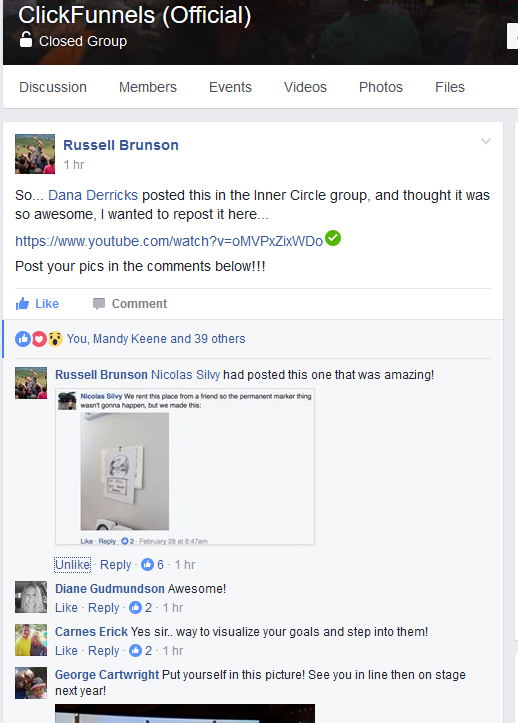Click the blue like reaction icon in summary
Screen dimensions: 518x723
click(x=23, y=339)
